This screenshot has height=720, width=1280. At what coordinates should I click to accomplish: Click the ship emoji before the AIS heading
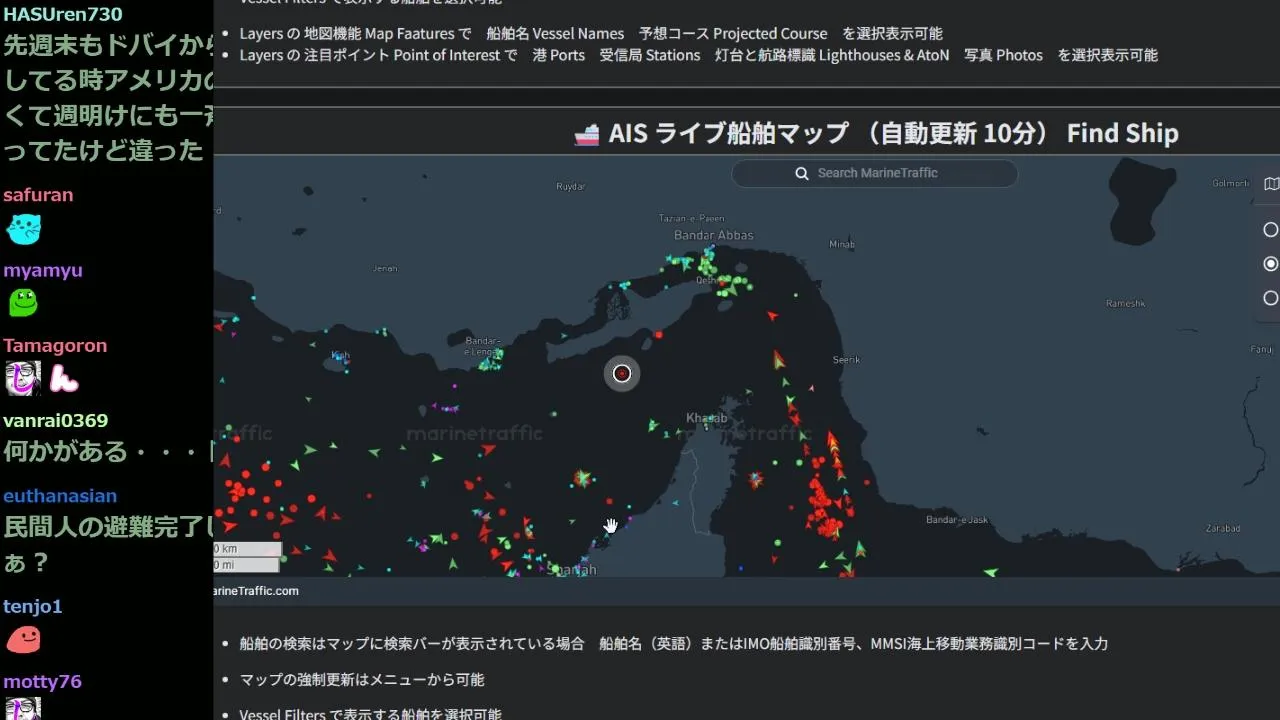point(587,134)
